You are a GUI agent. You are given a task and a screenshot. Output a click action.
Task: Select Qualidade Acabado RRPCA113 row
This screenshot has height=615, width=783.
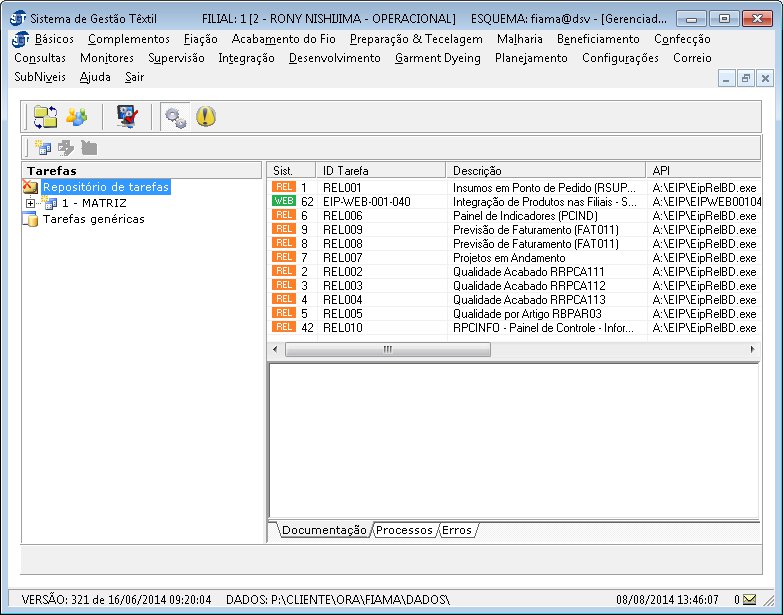[514, 300]
